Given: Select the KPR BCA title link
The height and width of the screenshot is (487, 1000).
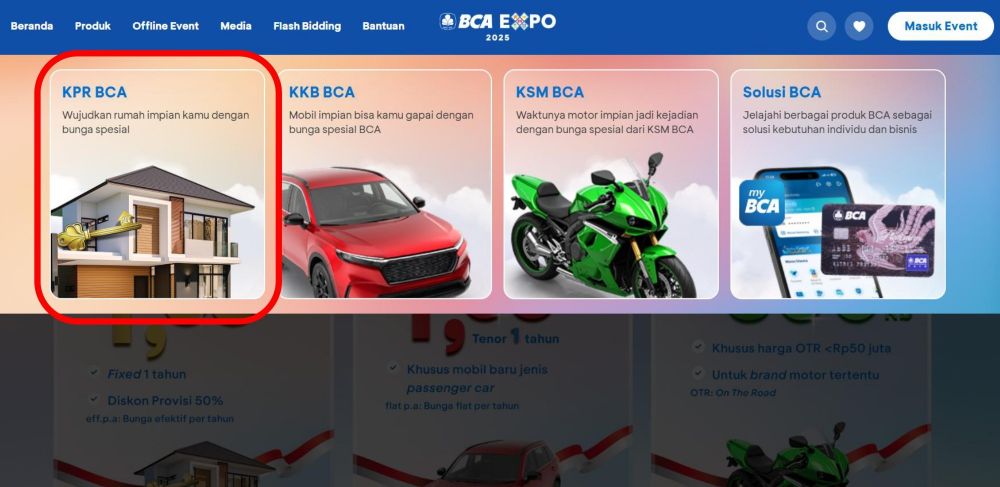Looking at the screenshot, I should [94, 92].
